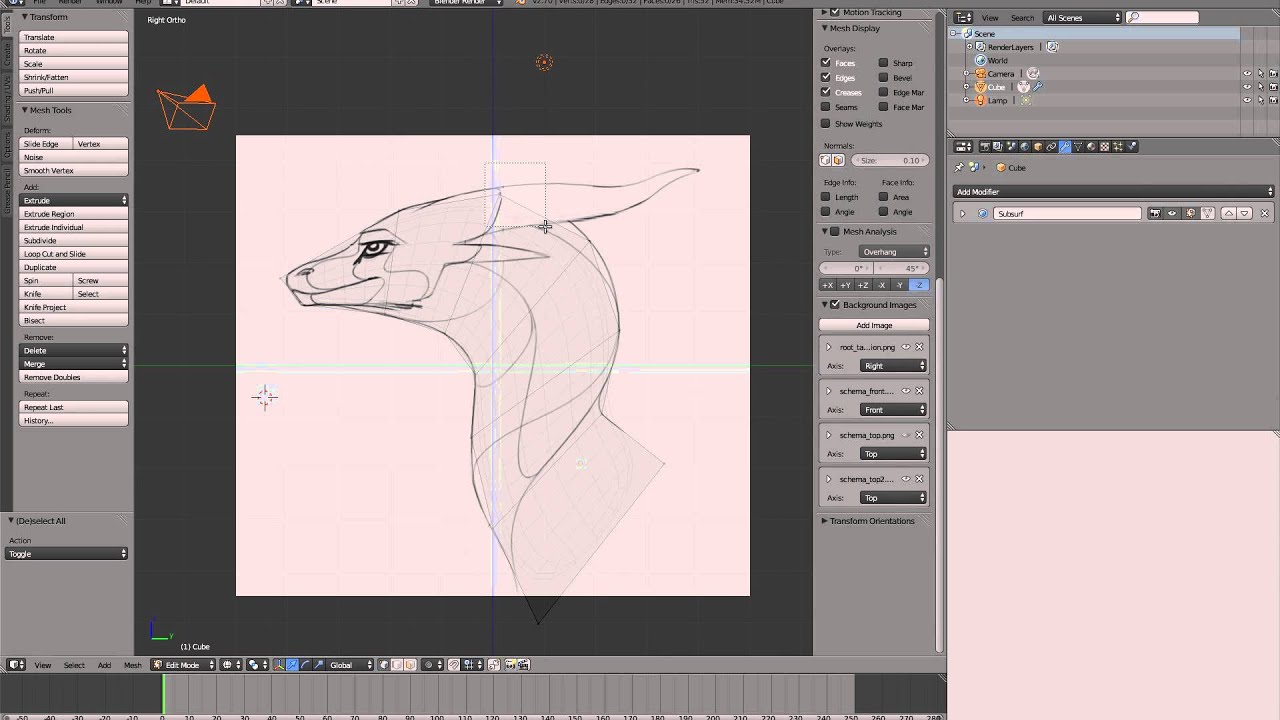Image resolution: width=1280 pixels, height=720 pixels.
Task: Hide Camera in viewport via eye icon
Action: [1247, 73]
